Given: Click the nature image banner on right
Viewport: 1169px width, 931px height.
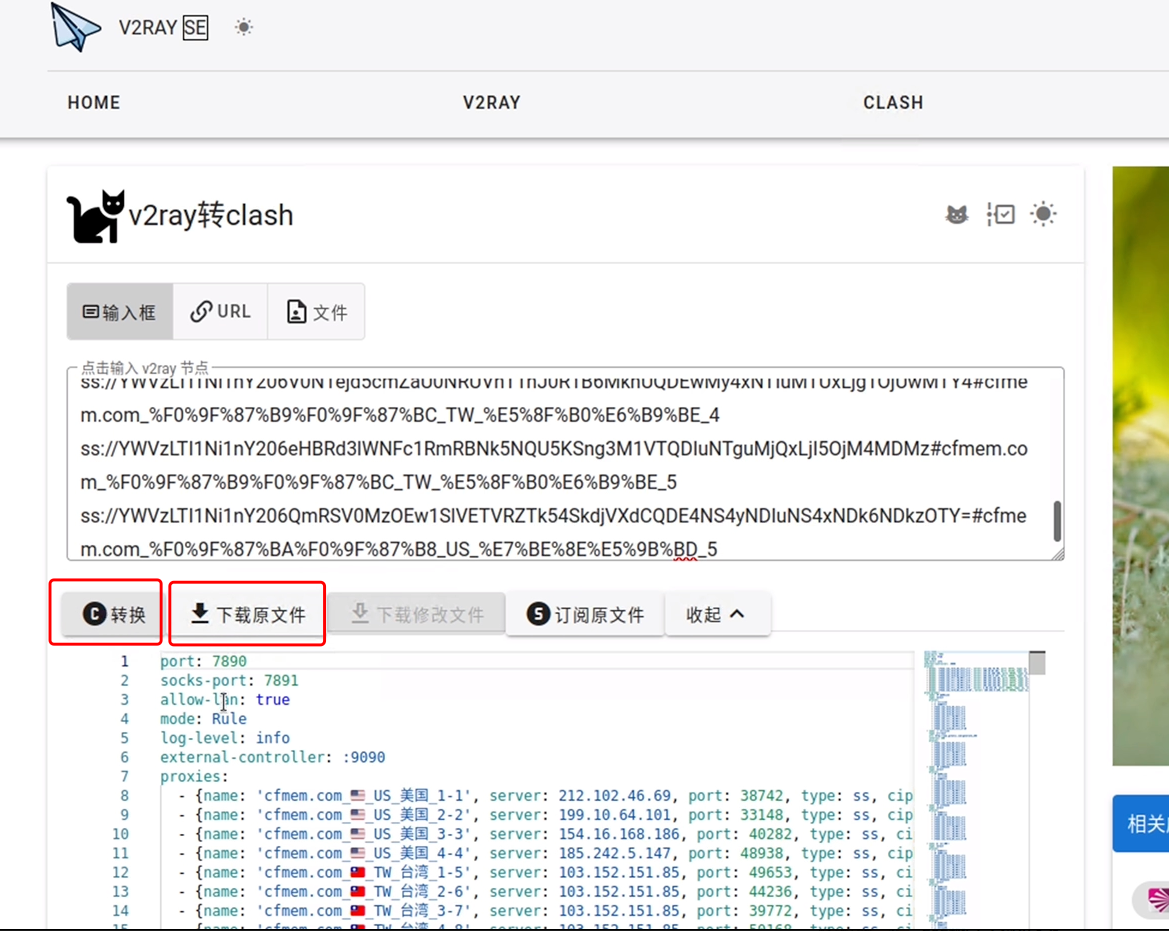Looking at the screenshot, I should tap(1141, 466).
